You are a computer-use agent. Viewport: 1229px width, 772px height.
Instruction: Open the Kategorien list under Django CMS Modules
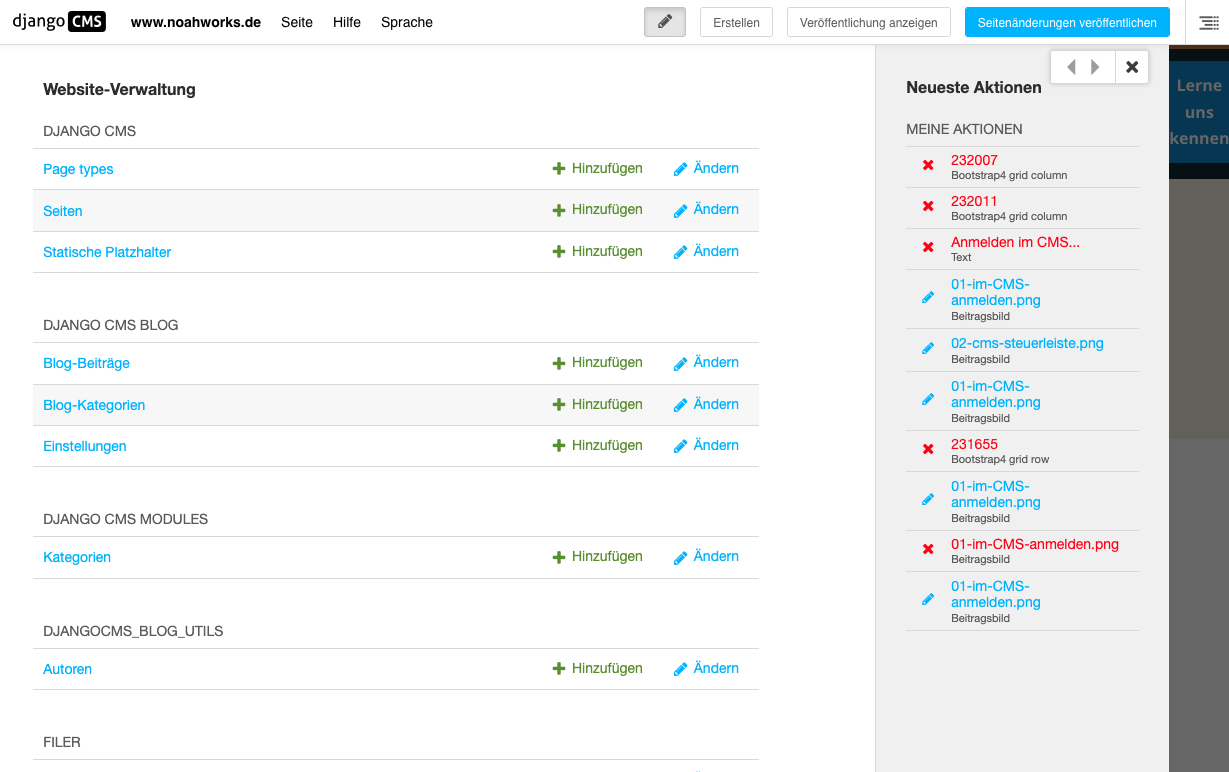[76, 556]
